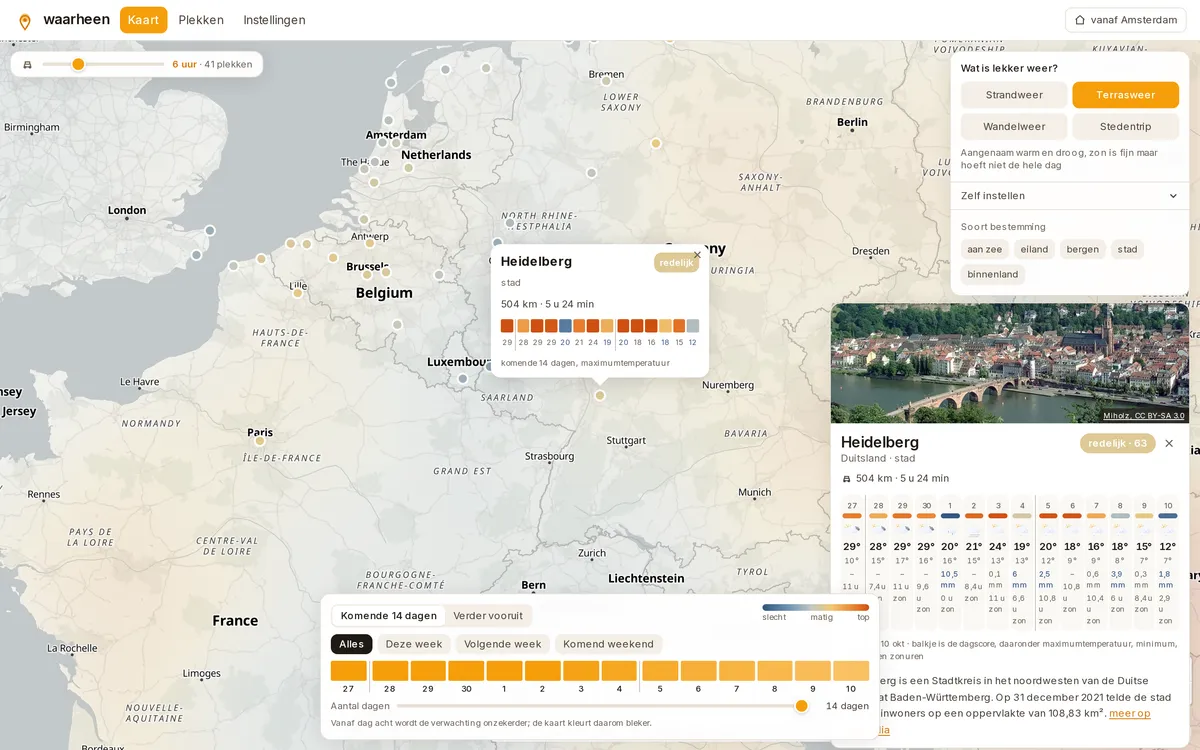Toggle the 'eiland' destination filter

1034,249
